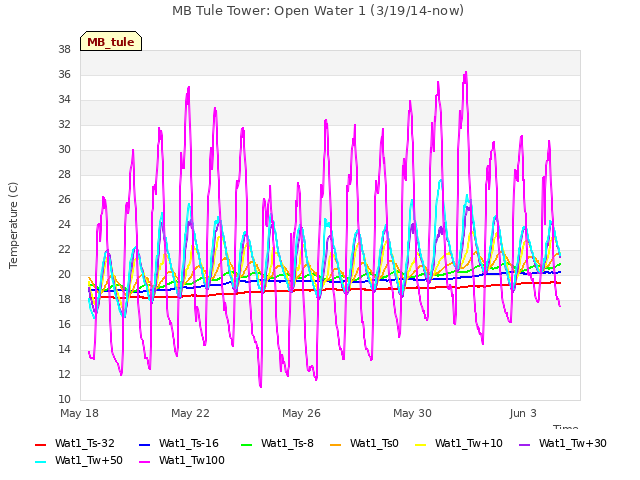Click the purple Wat1_Tw+30 color swatch
The width and height of the screenshot is (640, 480).
click(524, 444)
